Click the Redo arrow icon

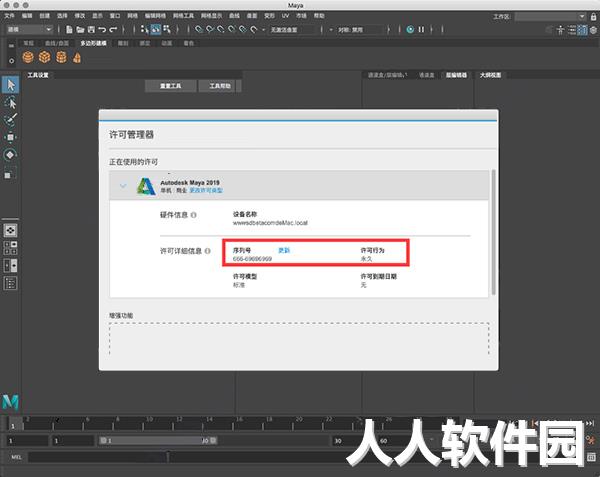click(113, 29)
